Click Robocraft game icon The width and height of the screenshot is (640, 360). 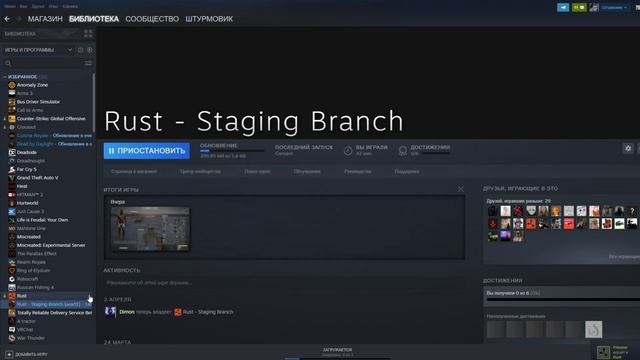(12, 279)
